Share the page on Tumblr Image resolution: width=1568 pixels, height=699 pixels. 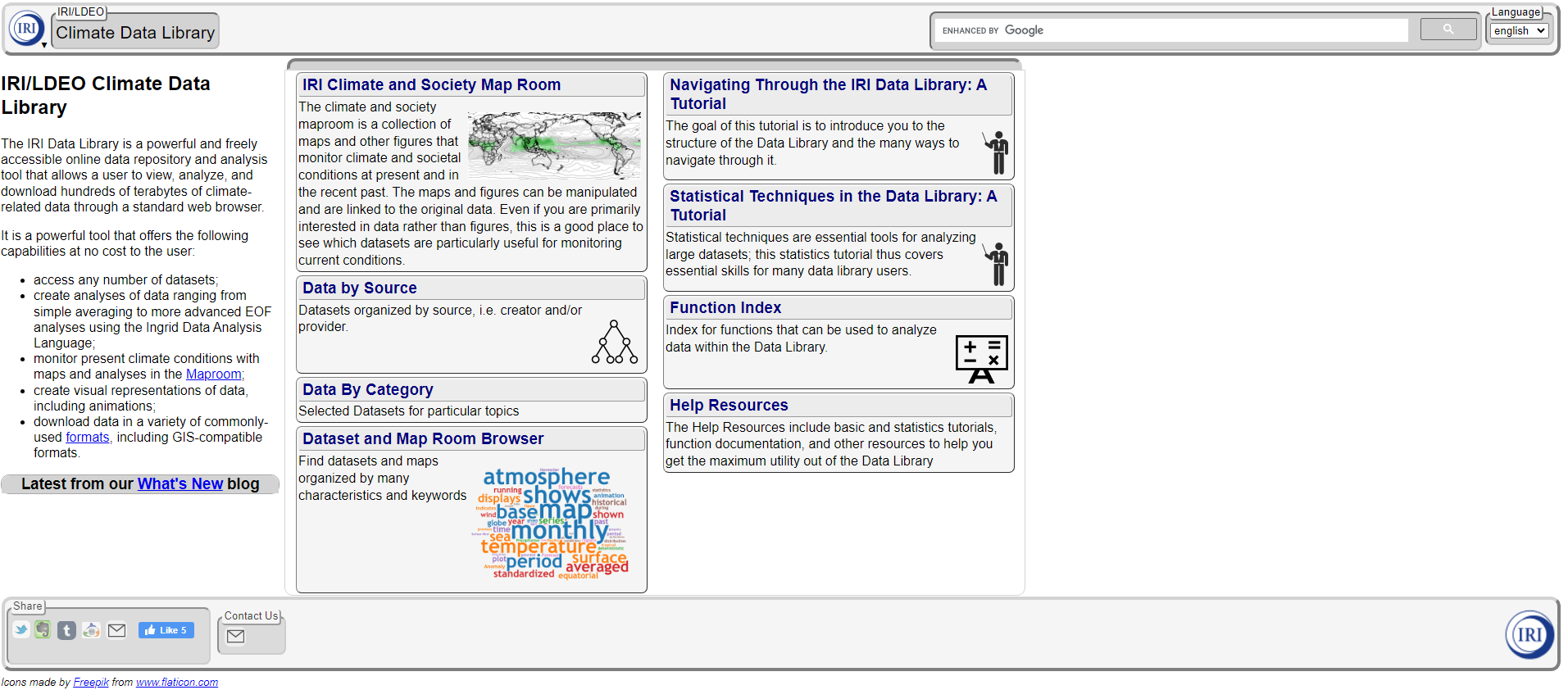click(x=67, y=630)
